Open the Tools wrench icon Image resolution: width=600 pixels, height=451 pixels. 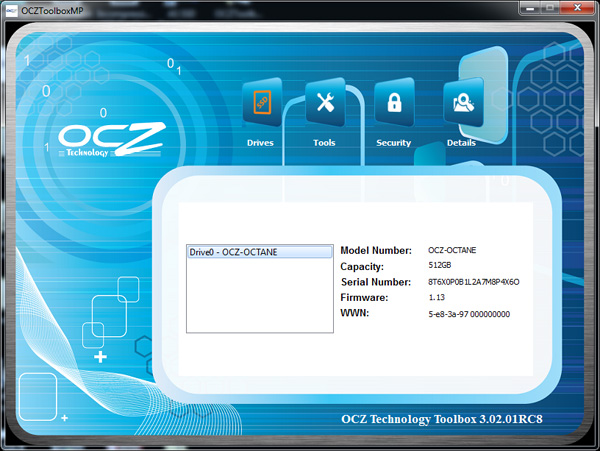click(326, 102)
